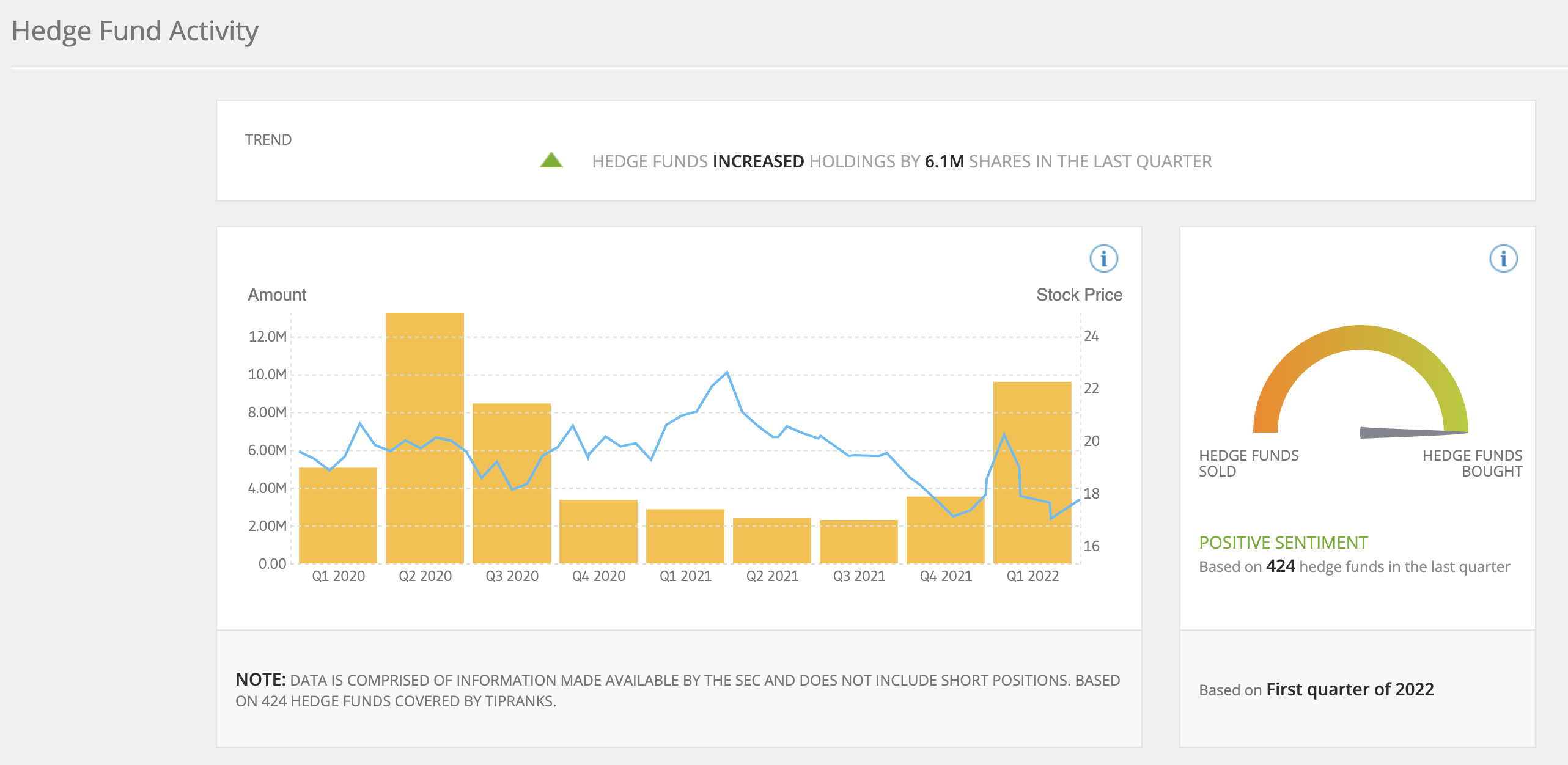The width and height of the screenshot is (1568, 765).
Task: Click the 'Hedge Fund Activity' heading
Action: tap(135, 31)
